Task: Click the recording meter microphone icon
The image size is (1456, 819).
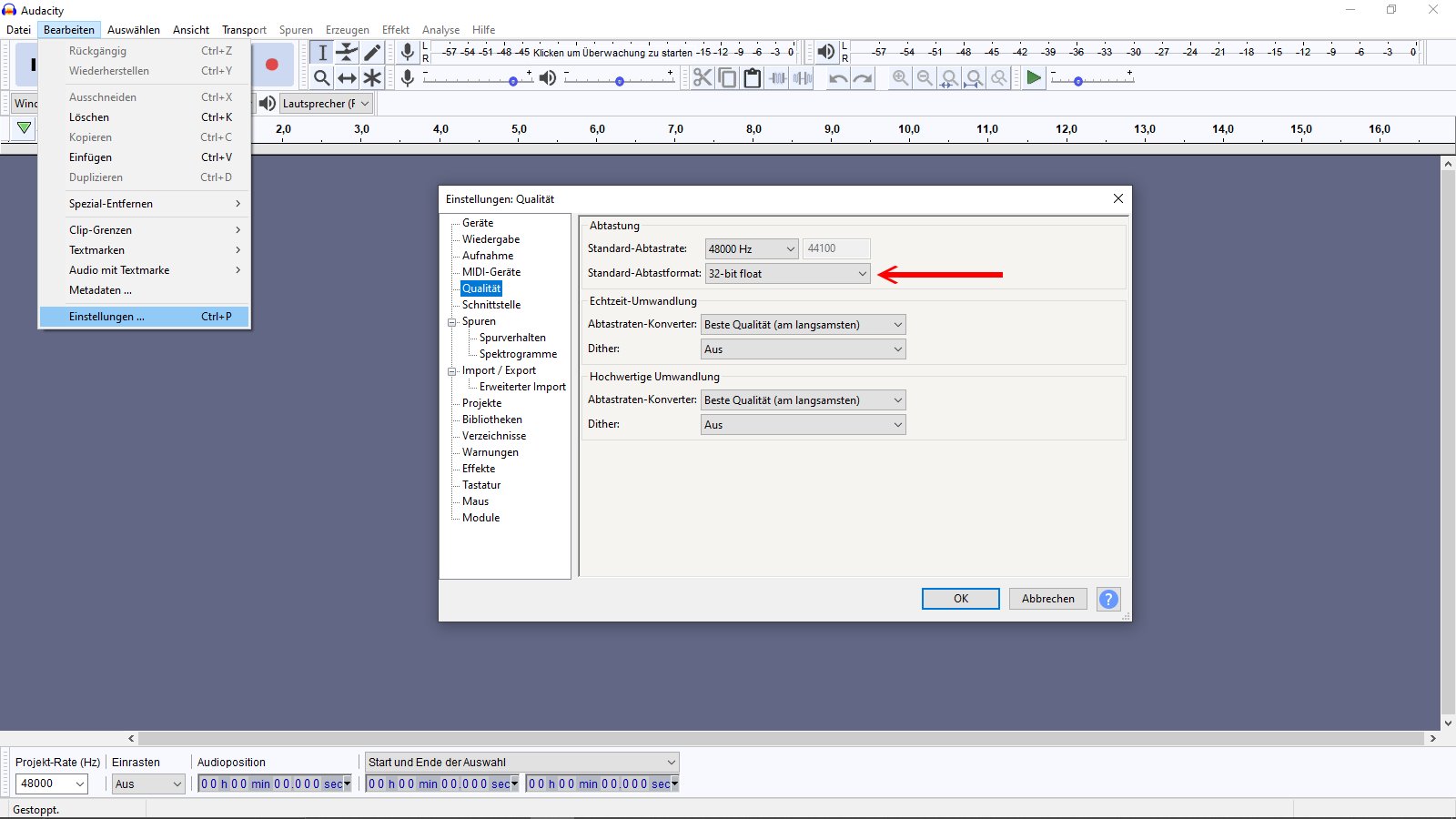Action: pos(408,52)
